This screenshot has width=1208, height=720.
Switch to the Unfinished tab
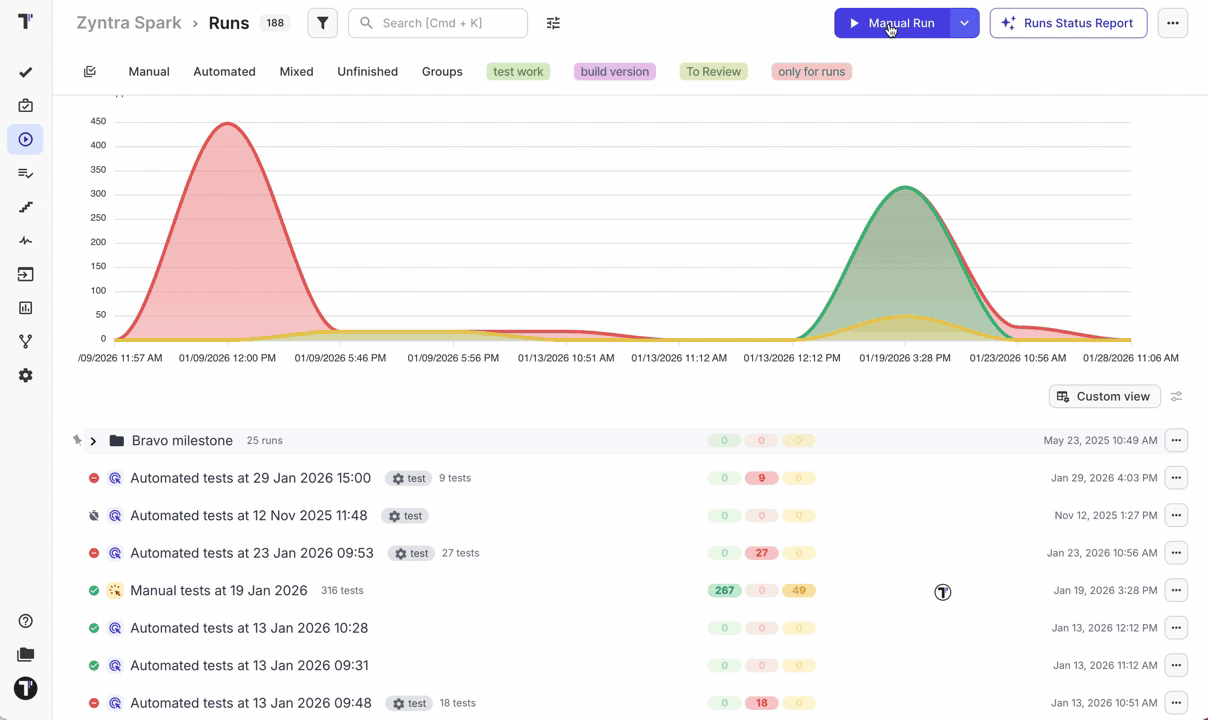[367, 72]
